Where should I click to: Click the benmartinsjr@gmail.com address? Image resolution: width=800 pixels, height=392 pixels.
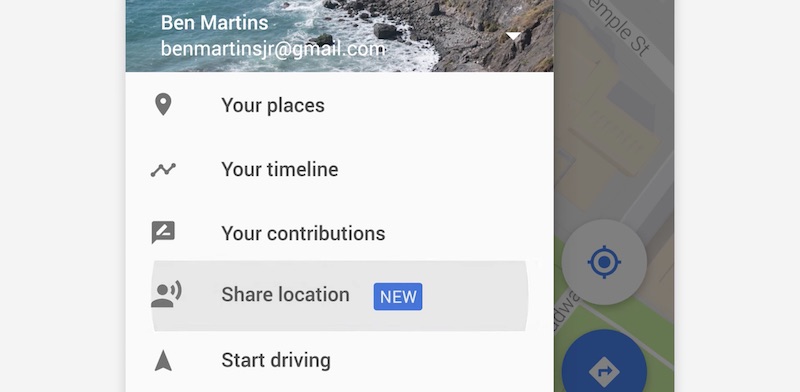tap(273, 49)
